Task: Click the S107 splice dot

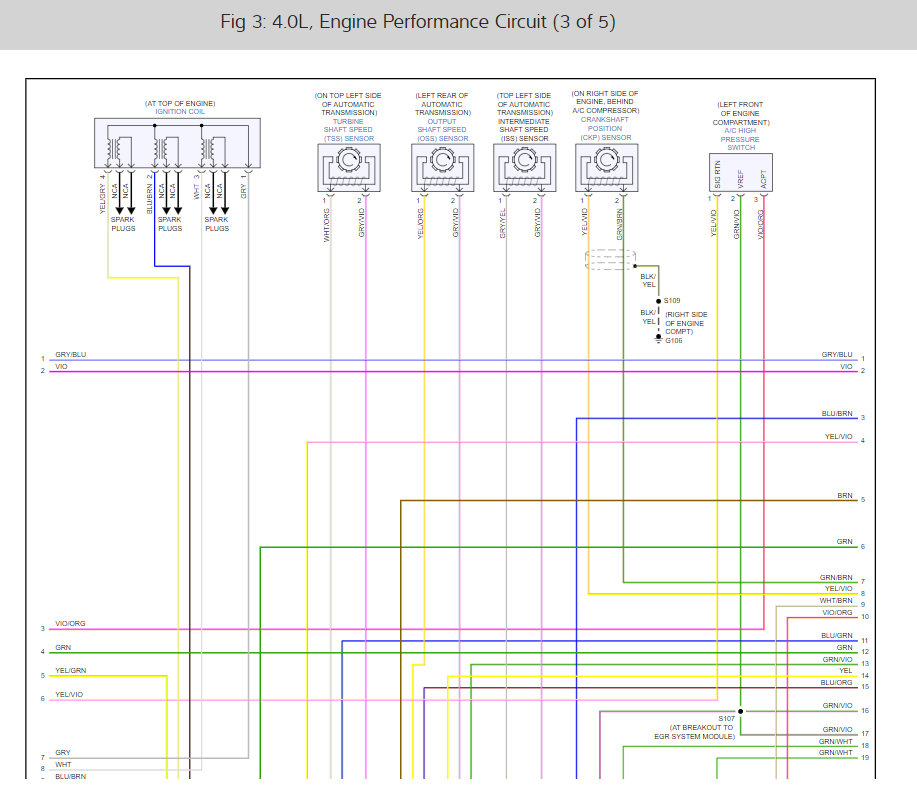Action: click(x=740, y=712)
